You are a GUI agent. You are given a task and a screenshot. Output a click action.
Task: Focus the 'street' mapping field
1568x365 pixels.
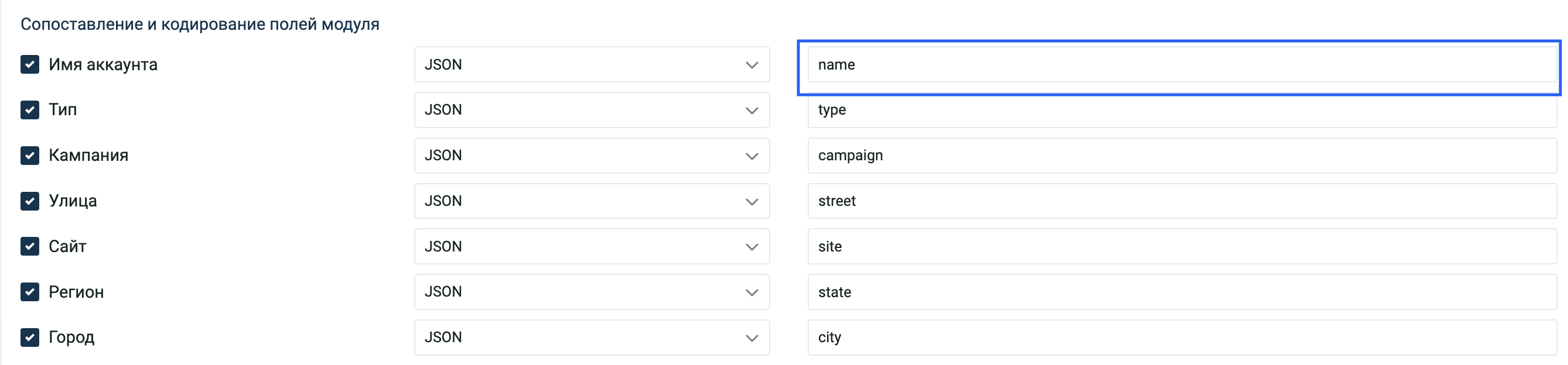[x=1182, y=201]
